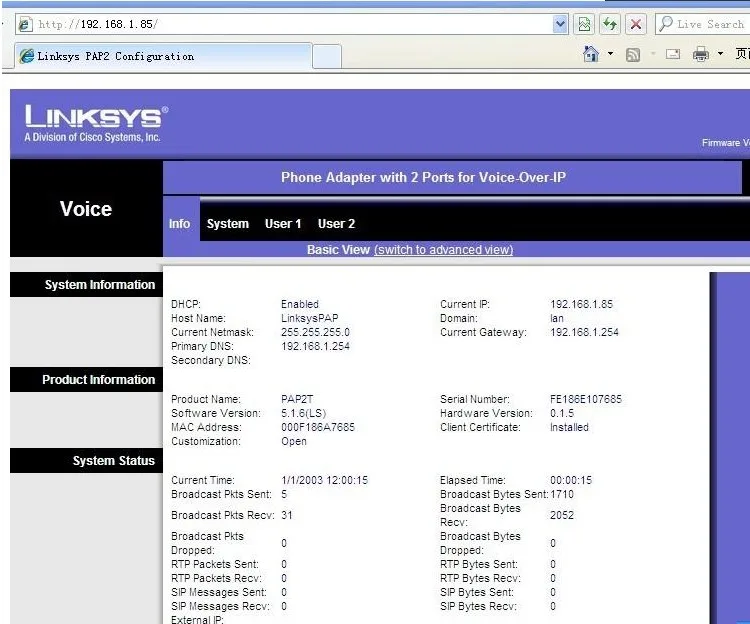Click the Current Gateway value 192.168.1.254
This screenshot has width=750, height=624.
coord(585,332)
